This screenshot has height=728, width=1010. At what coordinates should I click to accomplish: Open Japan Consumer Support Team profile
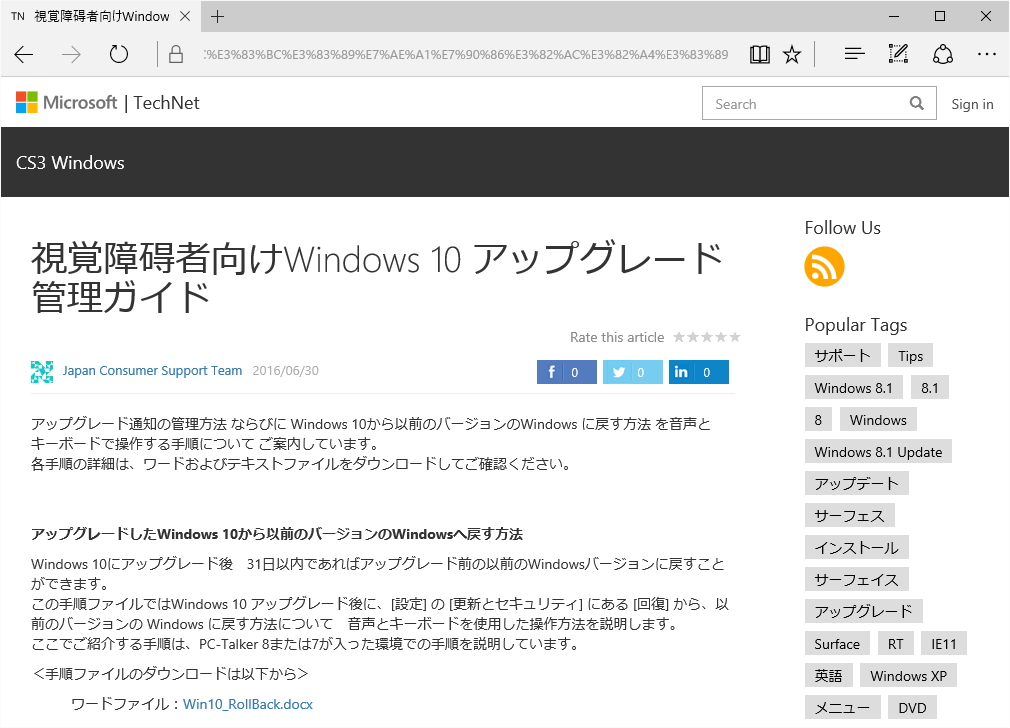[x=152, y=370]
